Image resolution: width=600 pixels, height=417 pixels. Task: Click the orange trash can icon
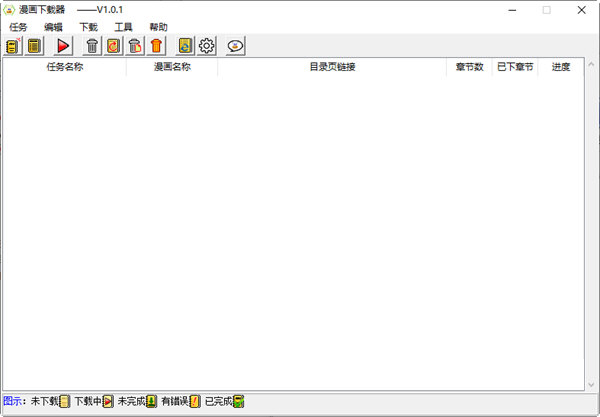[x=156, y=46]
